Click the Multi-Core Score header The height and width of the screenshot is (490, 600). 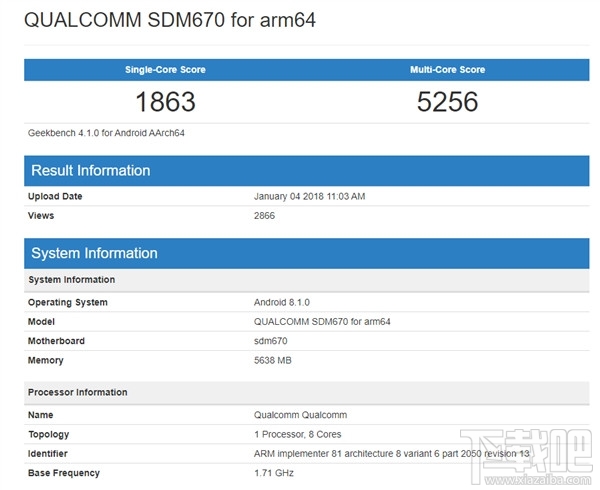coord(448,70)
